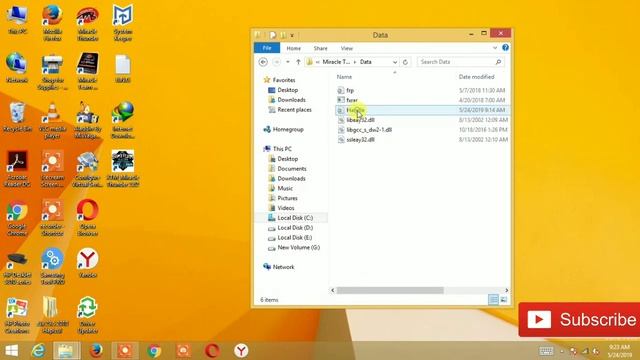
Task: Select Desktop under Favorites
Action: 287,90
